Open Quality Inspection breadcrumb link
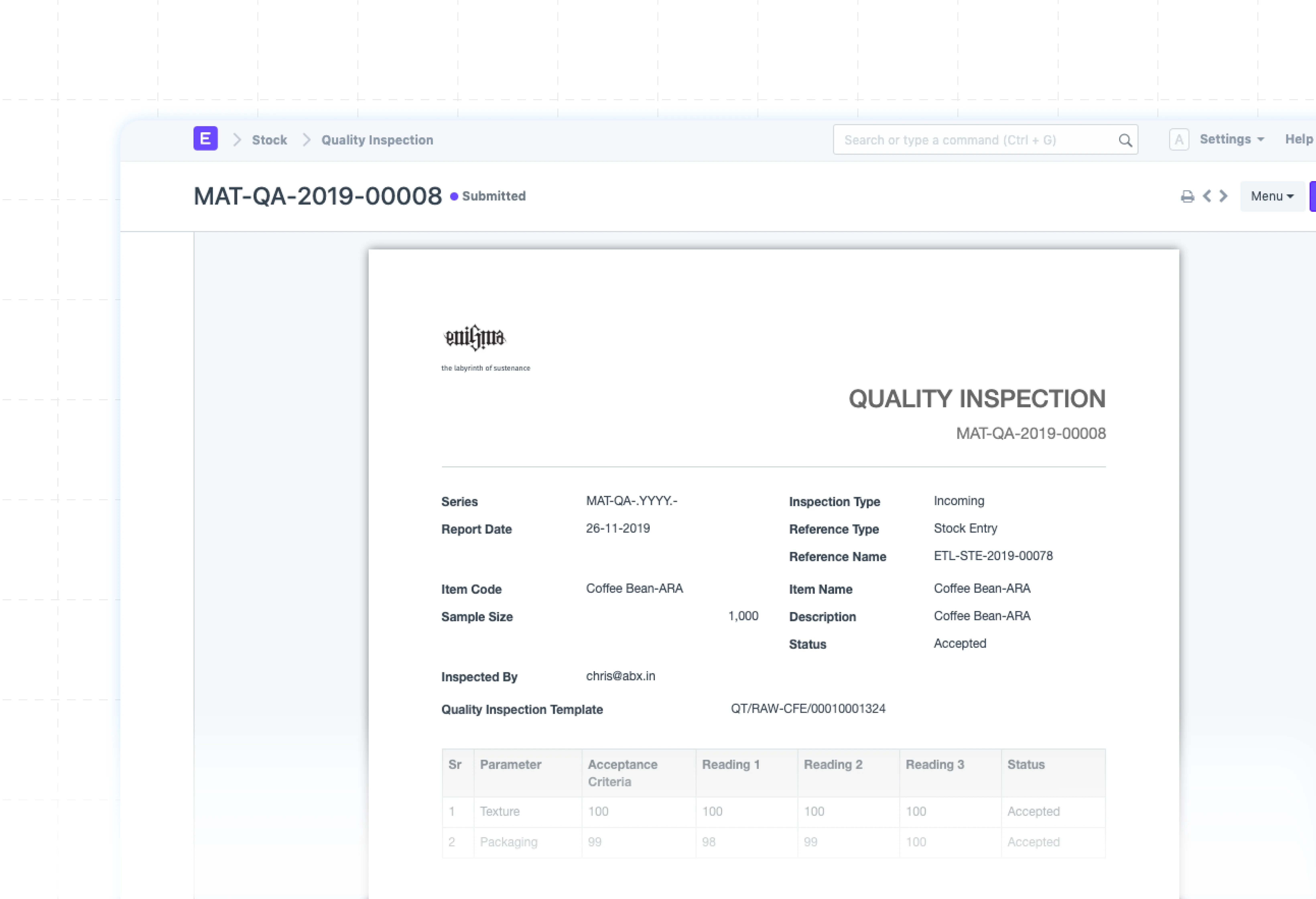 pos(377,140)
